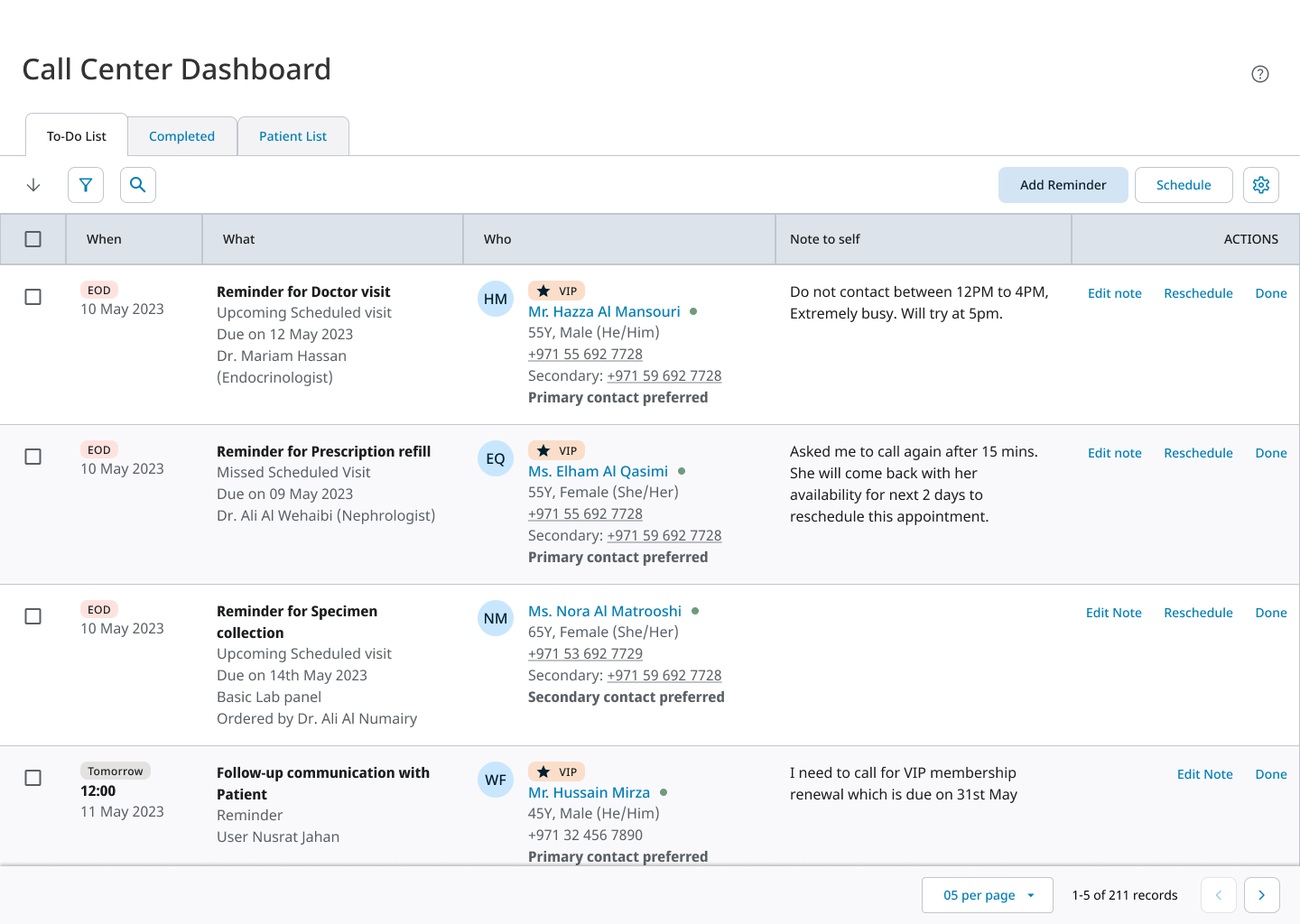Screen dimensions: 1300x924
Task: Click the When column header
Action: click(x=104, y=239)
